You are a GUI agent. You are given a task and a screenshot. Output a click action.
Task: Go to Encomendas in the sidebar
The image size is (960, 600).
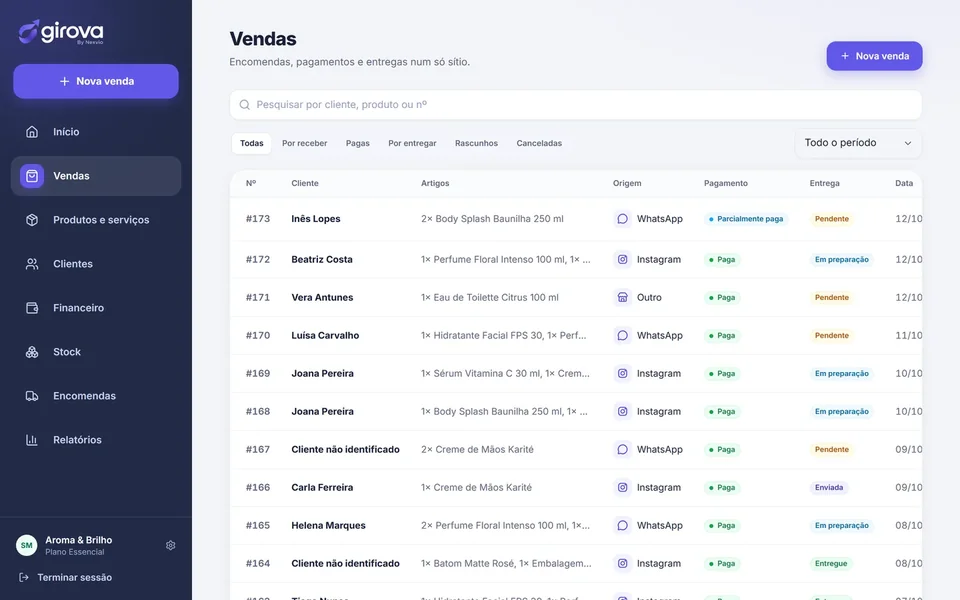(x=96, y=396)
